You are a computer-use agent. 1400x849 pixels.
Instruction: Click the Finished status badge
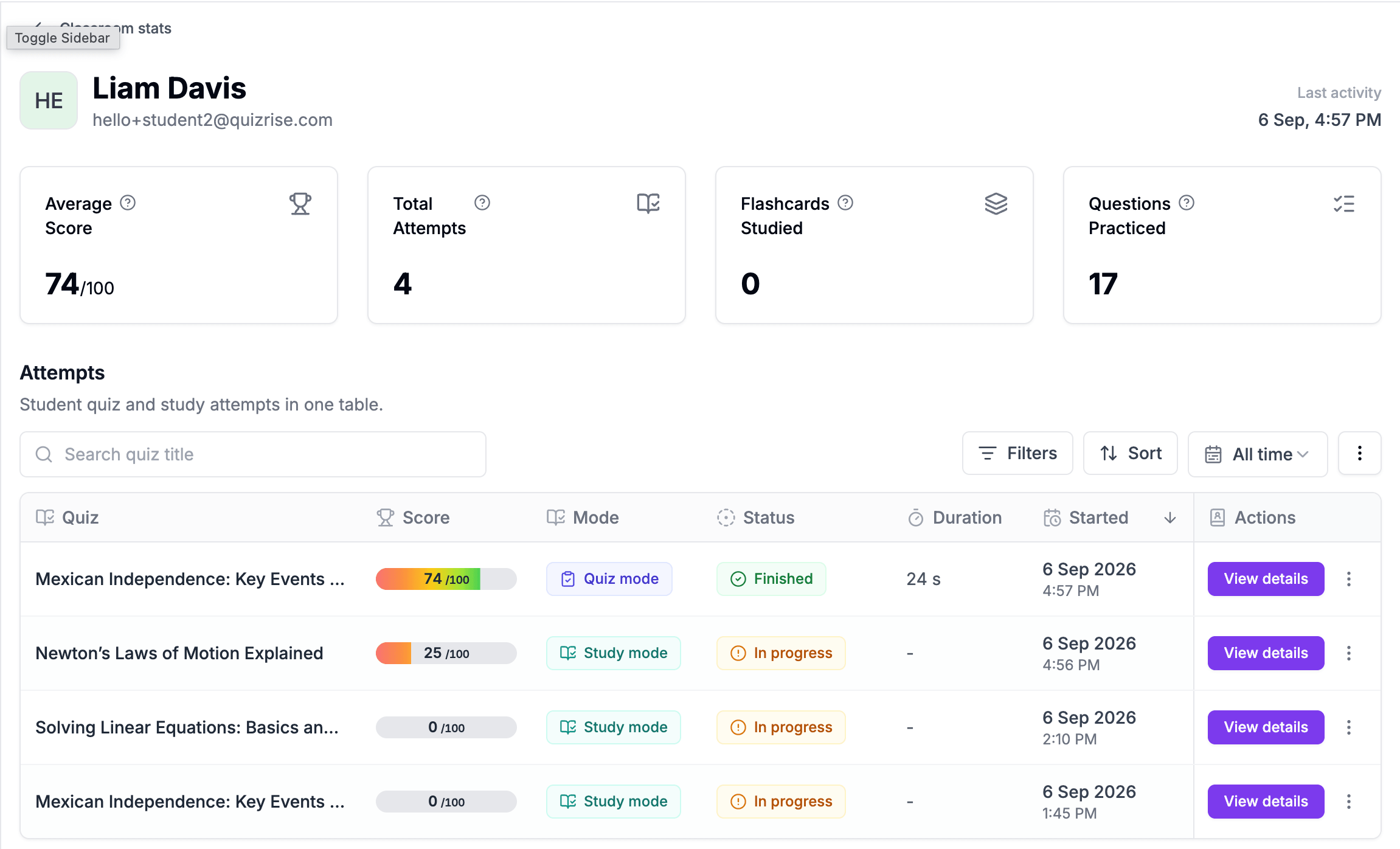(x=771, y=579)
